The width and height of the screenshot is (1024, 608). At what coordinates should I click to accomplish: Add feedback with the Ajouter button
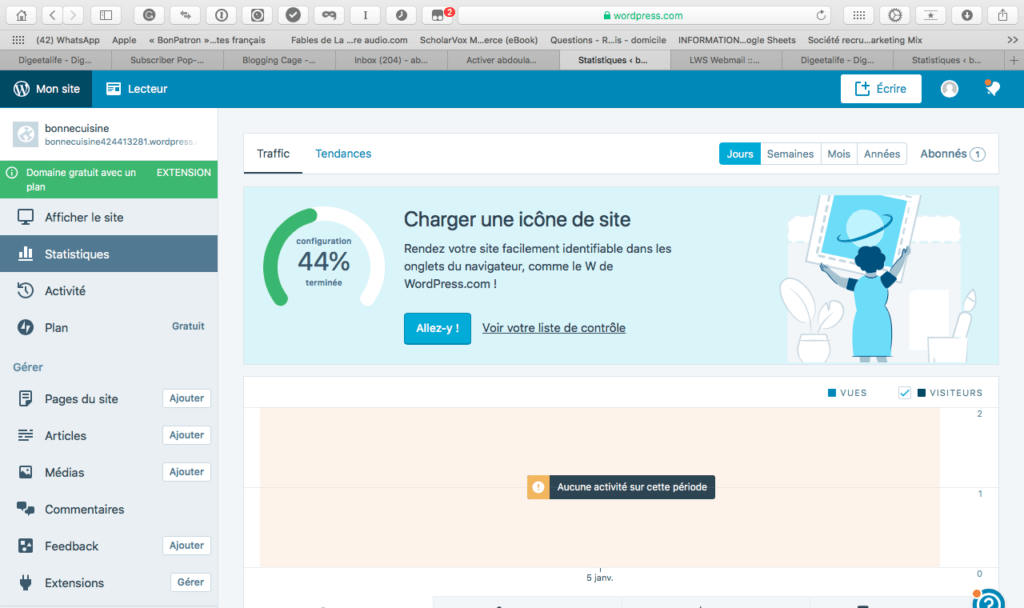(186, 545)
